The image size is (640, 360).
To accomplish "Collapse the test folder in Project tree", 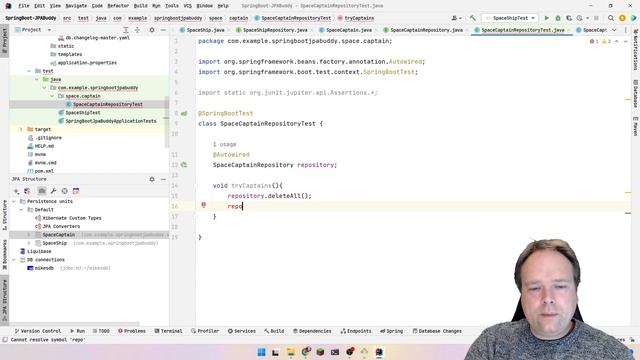I will (29, 71).
